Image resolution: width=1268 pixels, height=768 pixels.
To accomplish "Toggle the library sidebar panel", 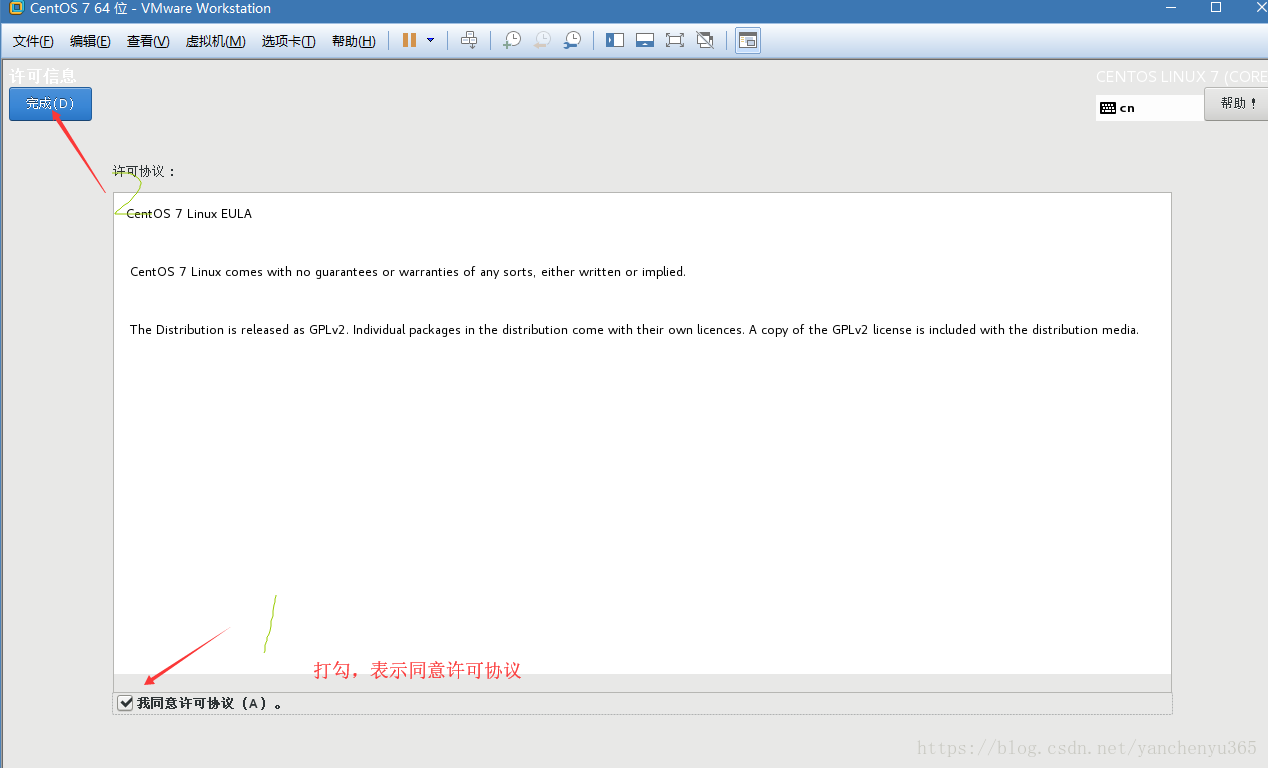I will 615,40.
